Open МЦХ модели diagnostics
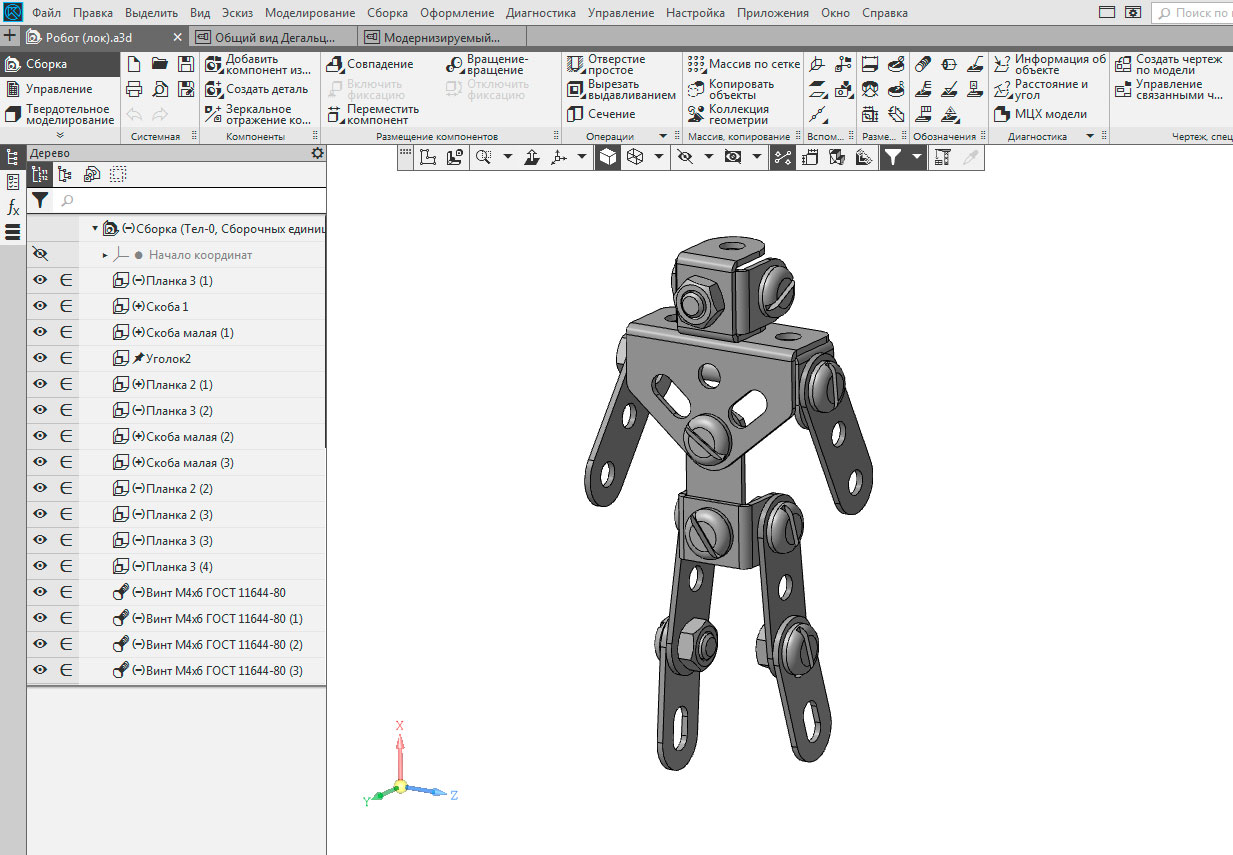The height and width of the screenshot is (855, 1233). (1041, 114)
